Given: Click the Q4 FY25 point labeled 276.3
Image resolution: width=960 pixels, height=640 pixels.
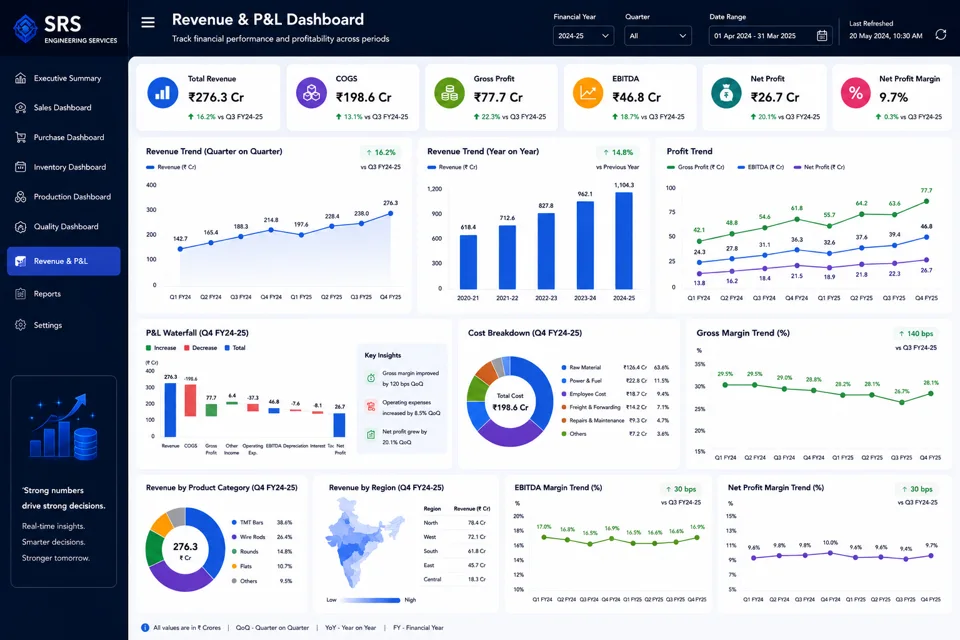Looking at the screenshot, I should tap(391, 214).
